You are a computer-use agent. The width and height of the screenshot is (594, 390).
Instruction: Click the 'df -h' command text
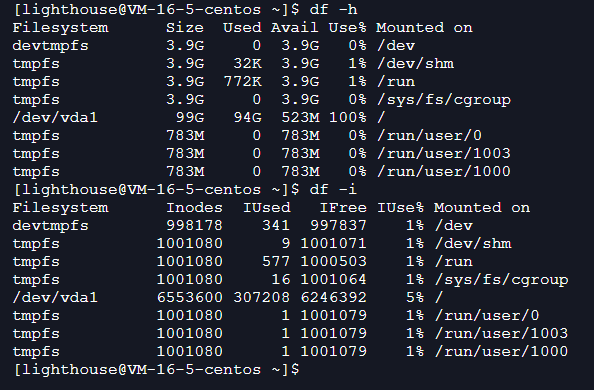coord(333,9)
